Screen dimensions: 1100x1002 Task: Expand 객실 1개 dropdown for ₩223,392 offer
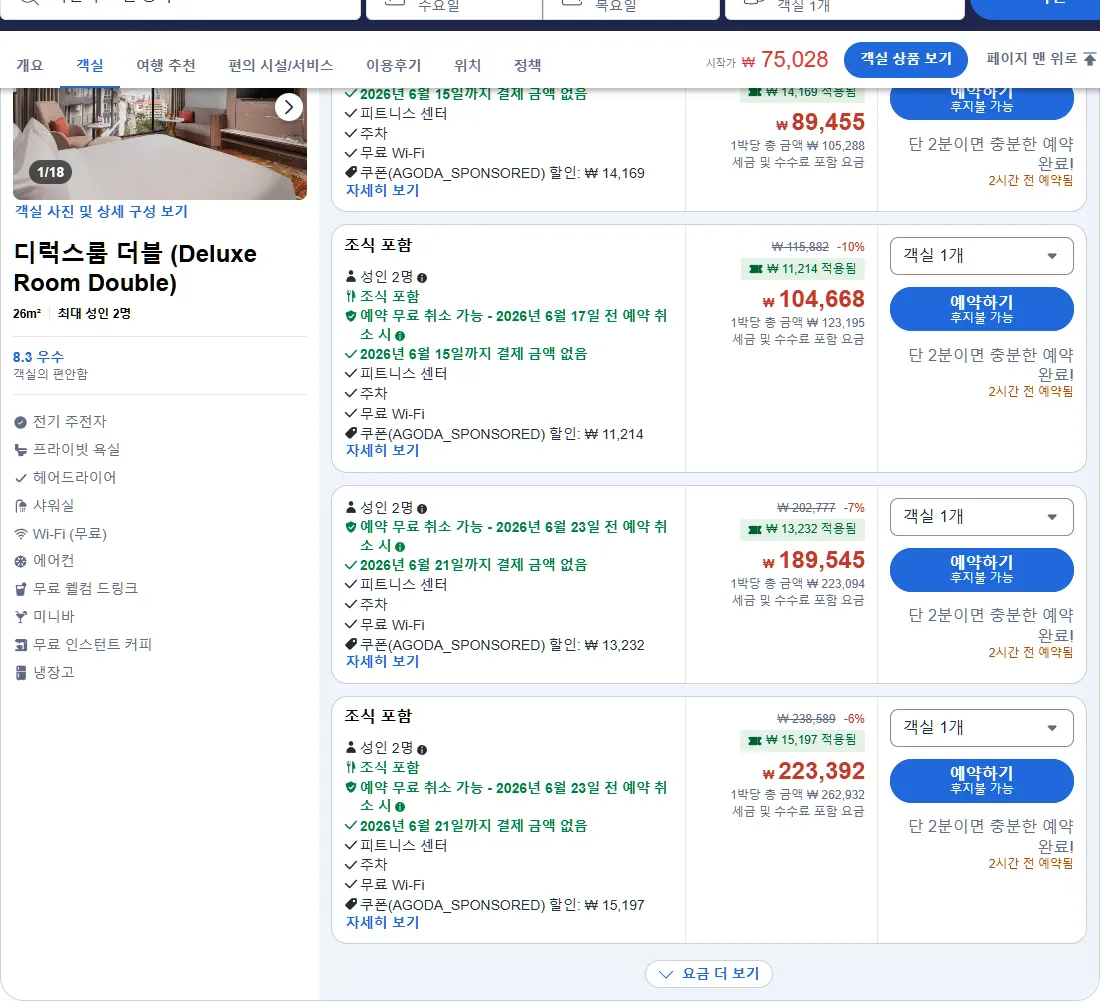[981, 728]
